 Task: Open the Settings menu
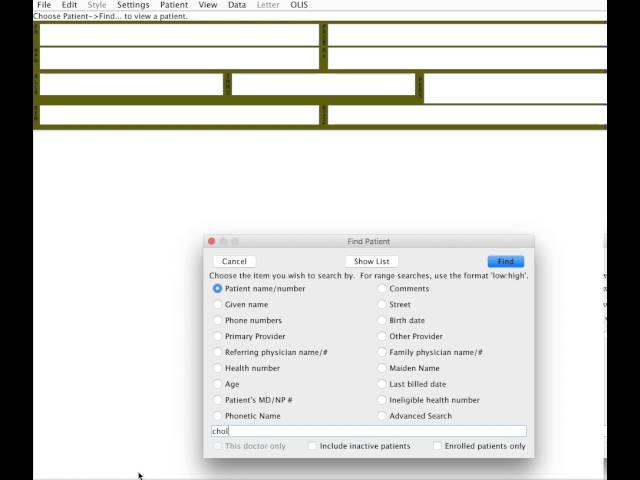click(x=133, y=5)
